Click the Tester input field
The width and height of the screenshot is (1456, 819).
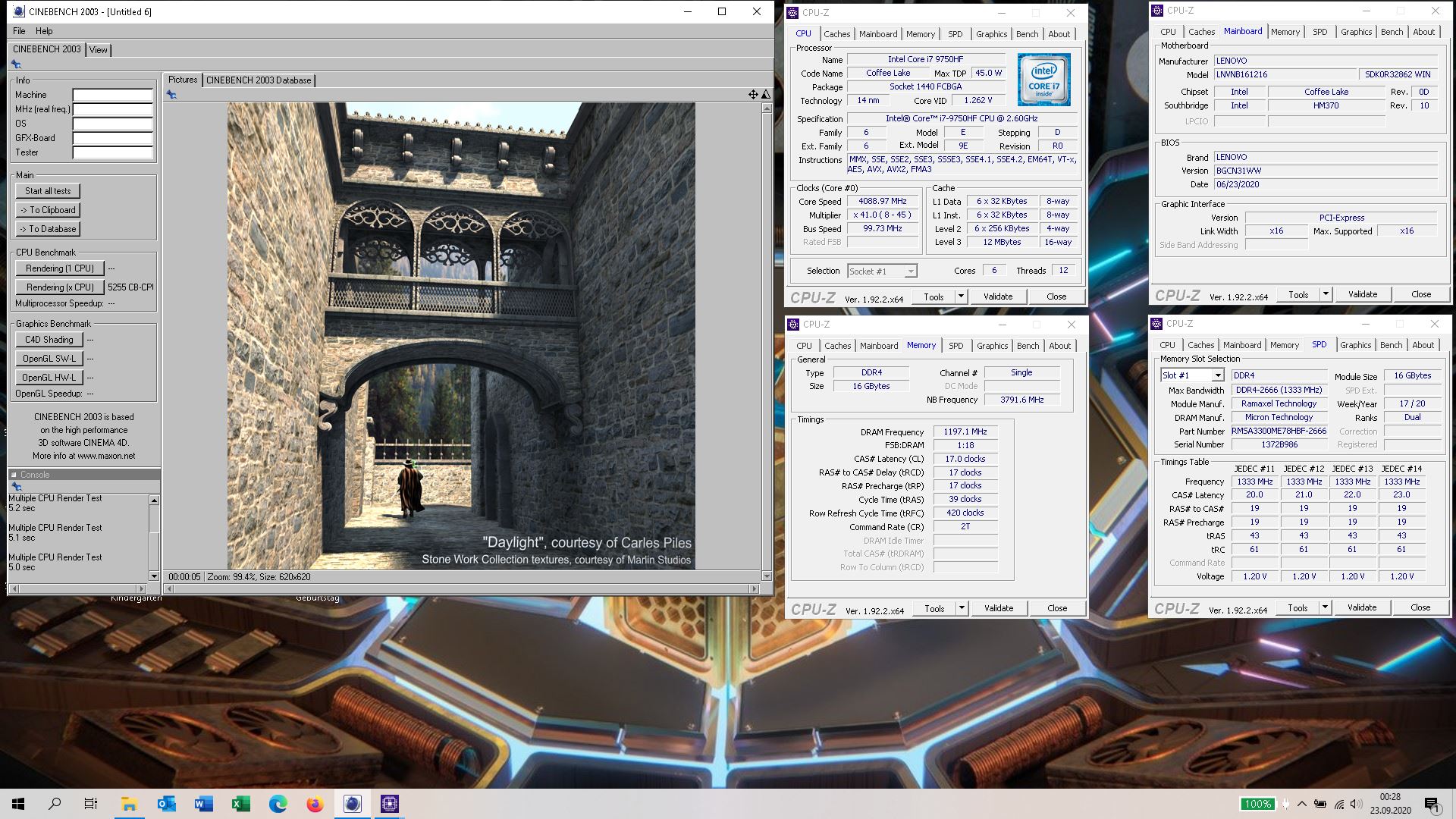pos(113,153)
